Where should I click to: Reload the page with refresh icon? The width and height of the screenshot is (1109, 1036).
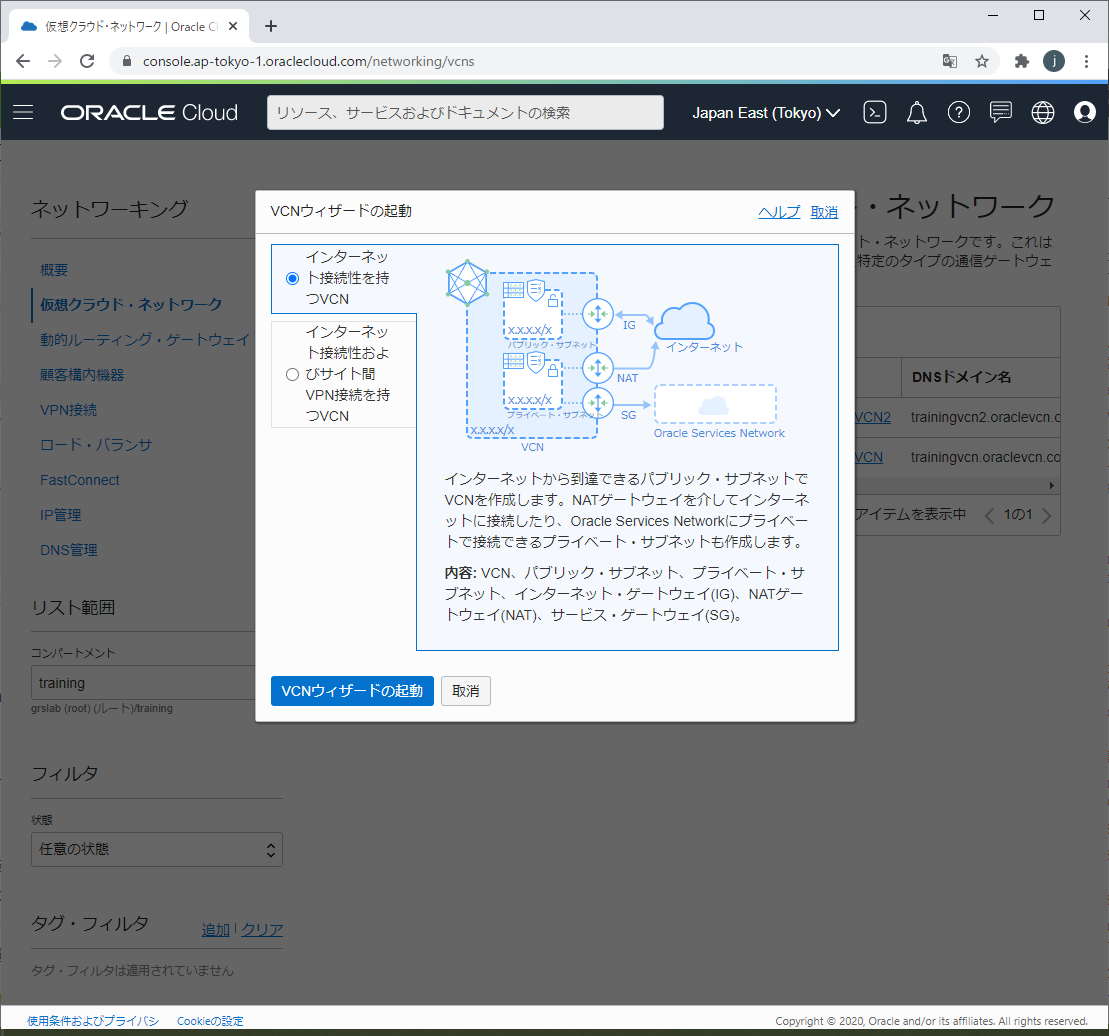point(87,62)
